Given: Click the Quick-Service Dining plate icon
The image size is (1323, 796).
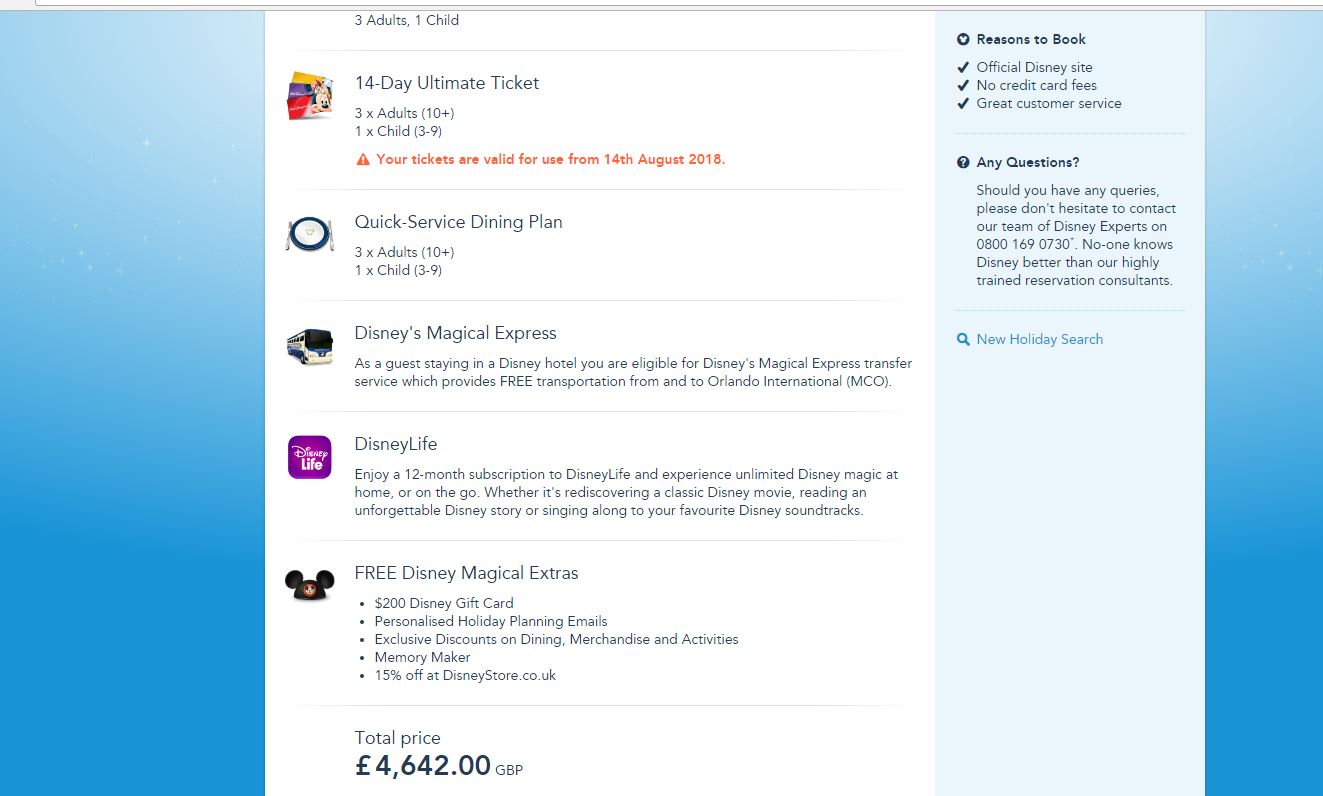Looking at the screenshot, I should pyautogui.click(x=309, y=235).
